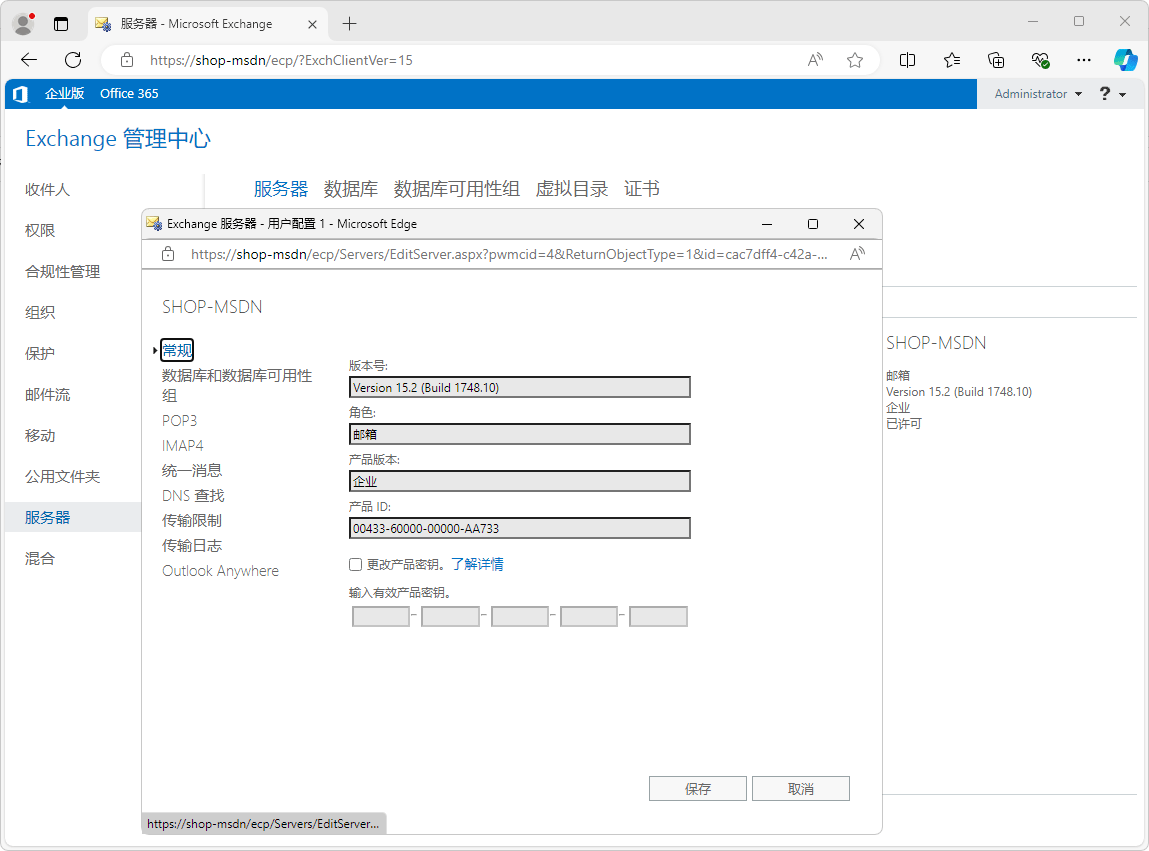Click the 保存 button
The width and height of the screenshot is (1149, 851).
pyautogui.click(x=698, y=789)
